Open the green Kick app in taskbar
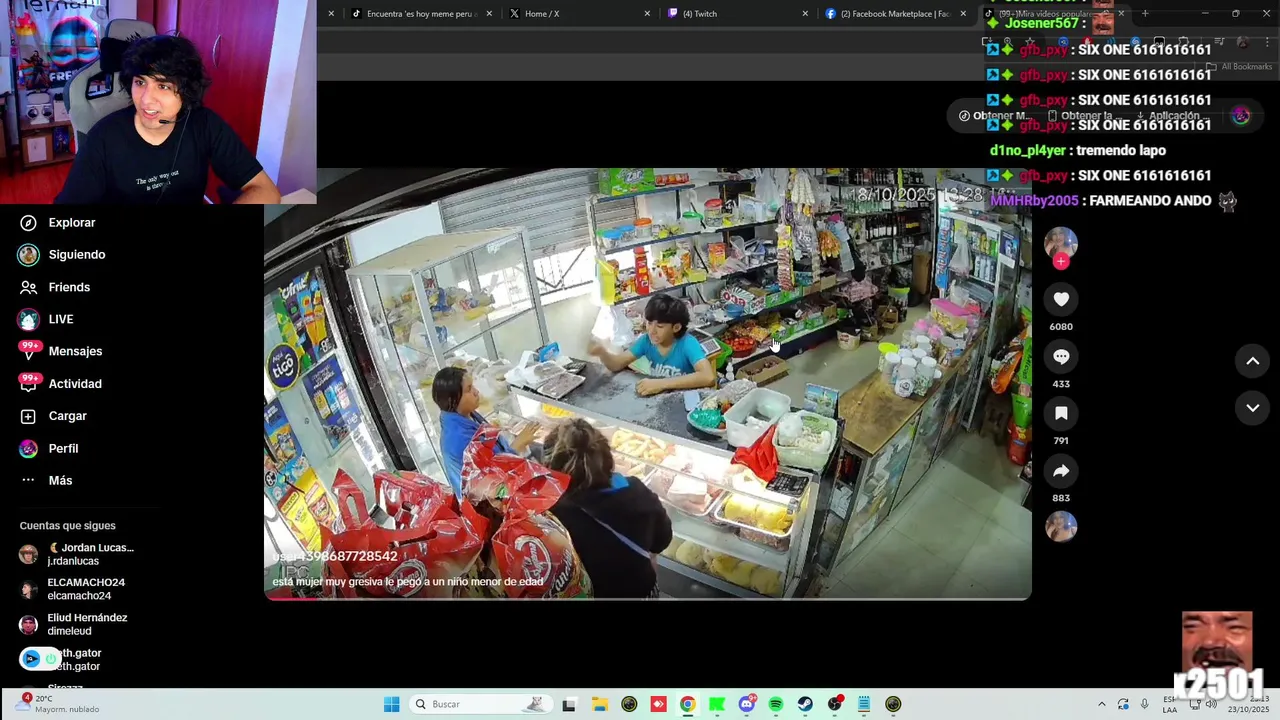The width and height of the screenshot is (1280, 720). [717, 704]
